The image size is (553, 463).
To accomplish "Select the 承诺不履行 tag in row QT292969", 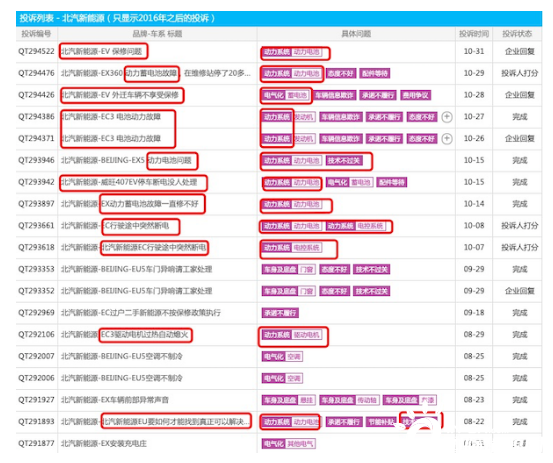I will point(280,313).
